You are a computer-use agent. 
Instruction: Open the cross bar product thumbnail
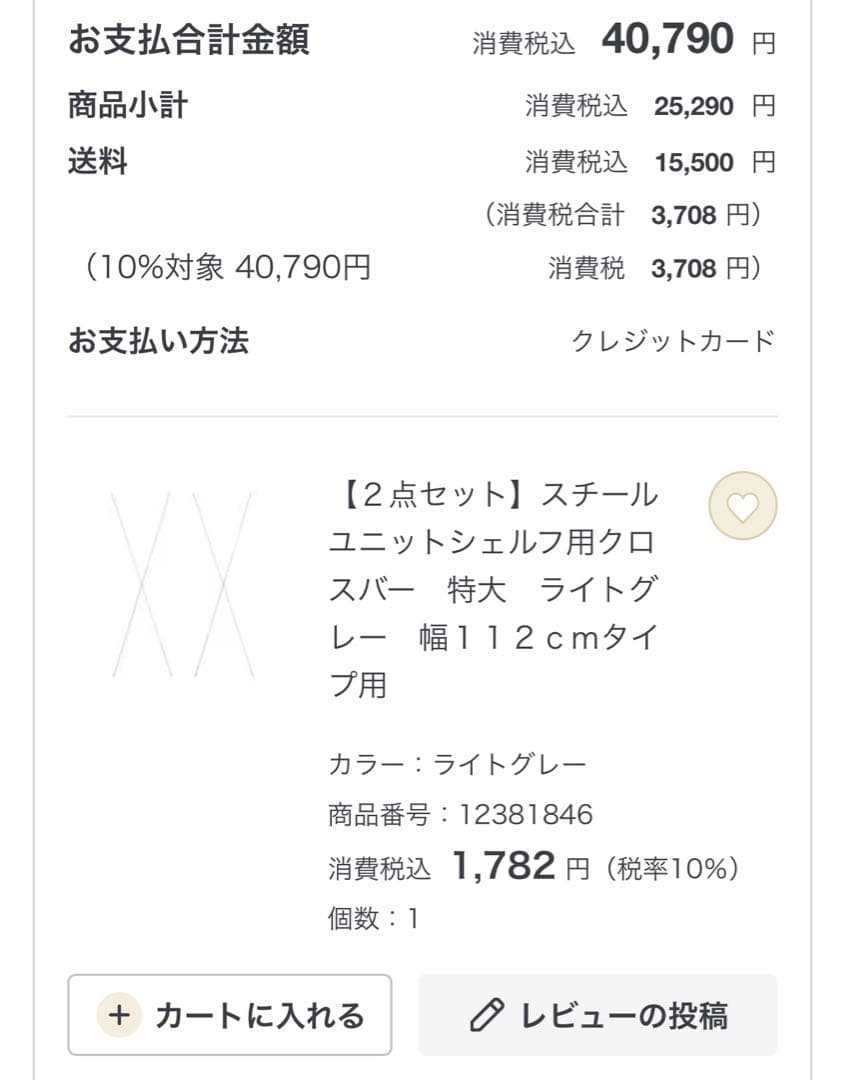click(182, 584)
